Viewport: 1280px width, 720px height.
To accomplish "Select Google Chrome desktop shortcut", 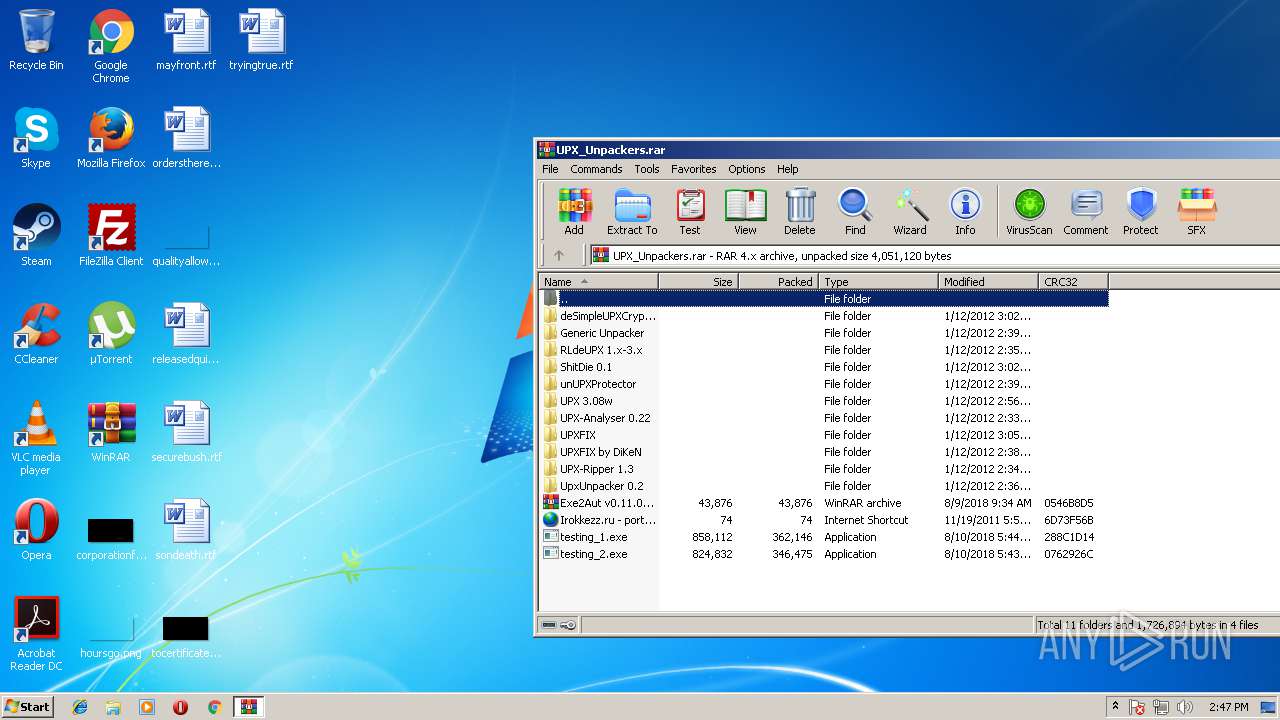I will coord(111,46).
